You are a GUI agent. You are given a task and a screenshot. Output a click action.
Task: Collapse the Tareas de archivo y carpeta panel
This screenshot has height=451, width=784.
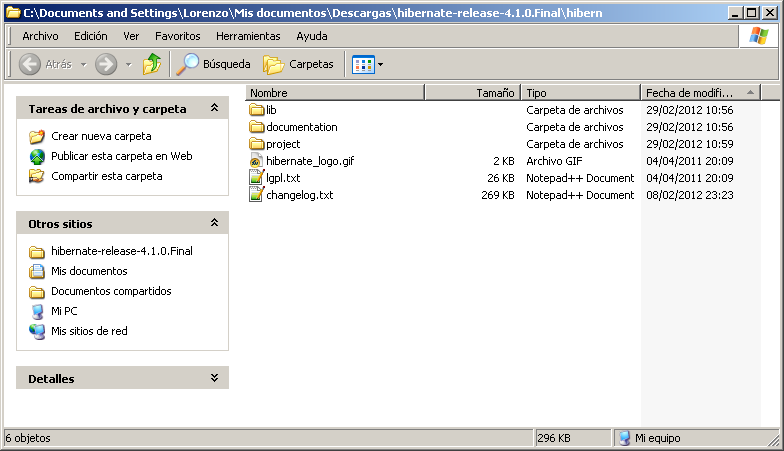[x=213, y=108]
